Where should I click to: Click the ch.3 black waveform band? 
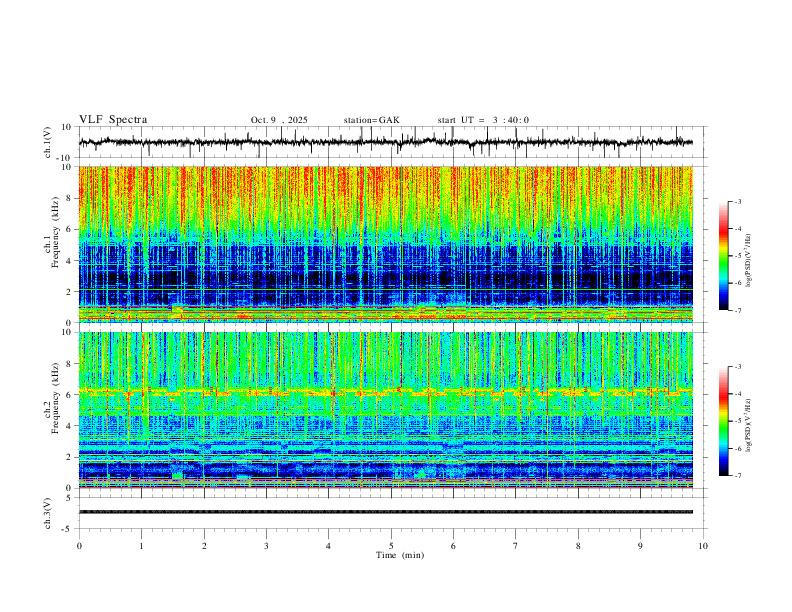tap(385, 512)
